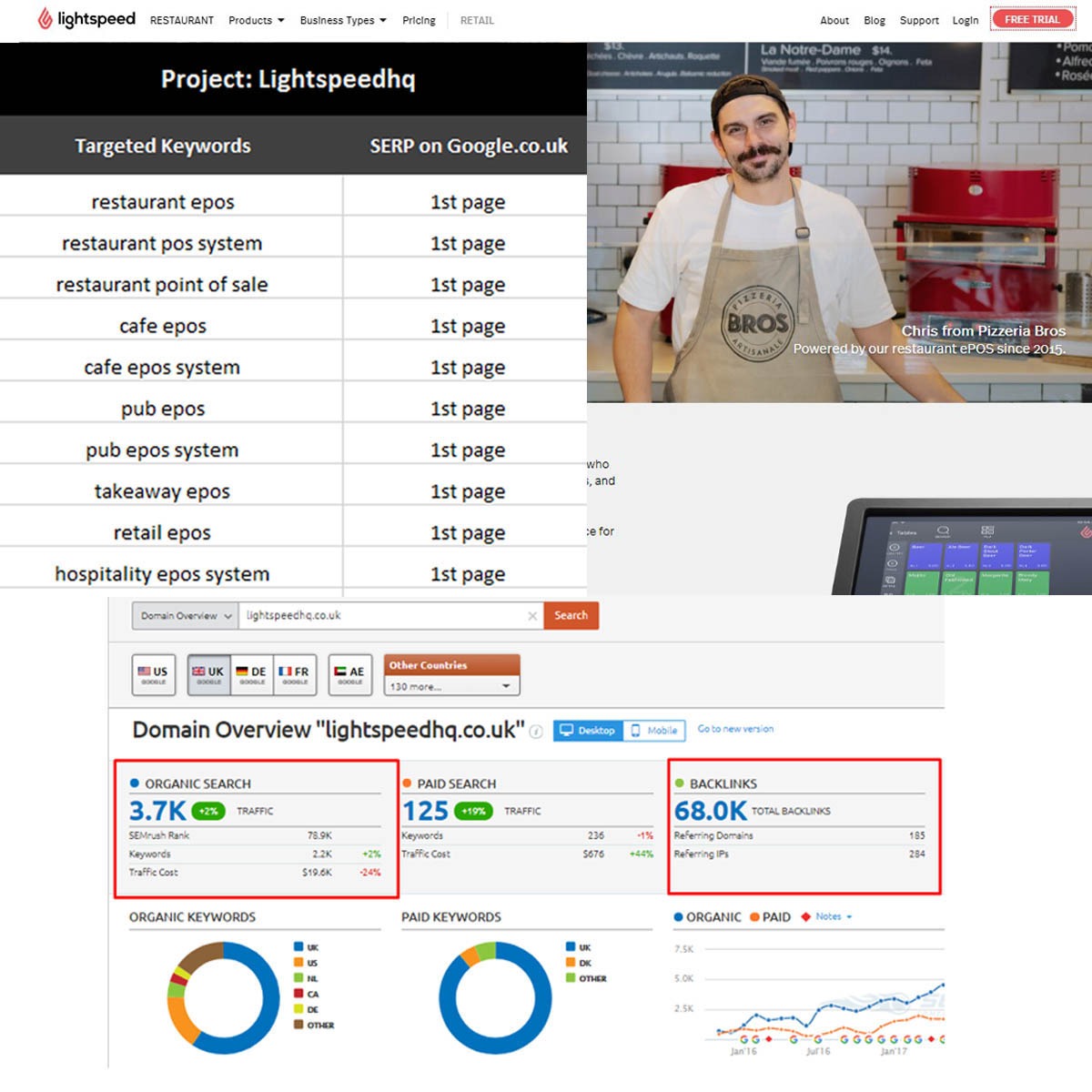
Task: Select the AE Google database flag
Action: click(x=349, y=675)
